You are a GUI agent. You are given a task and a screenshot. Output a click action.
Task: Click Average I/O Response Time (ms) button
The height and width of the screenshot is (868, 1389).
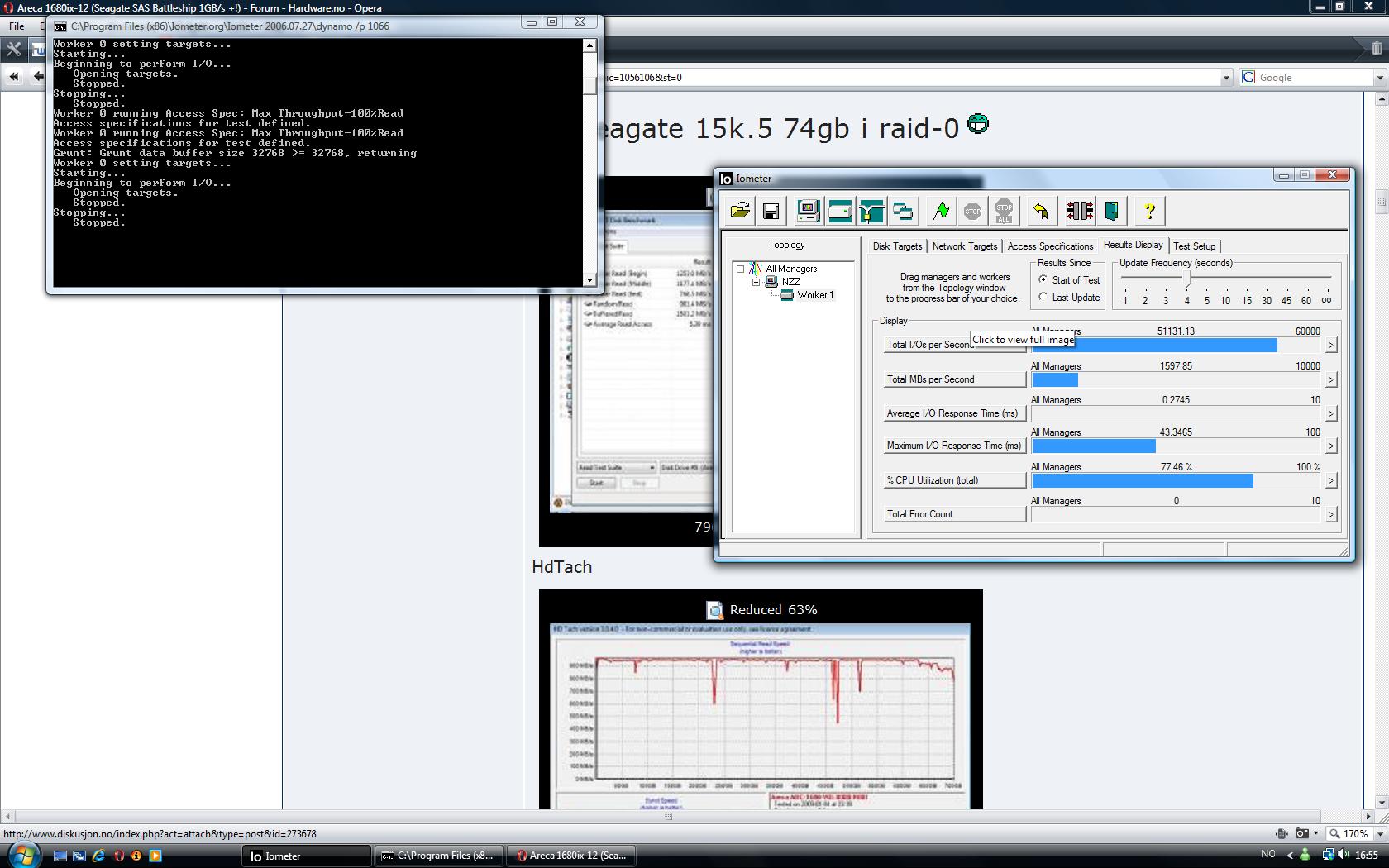(x=954, y=413)
